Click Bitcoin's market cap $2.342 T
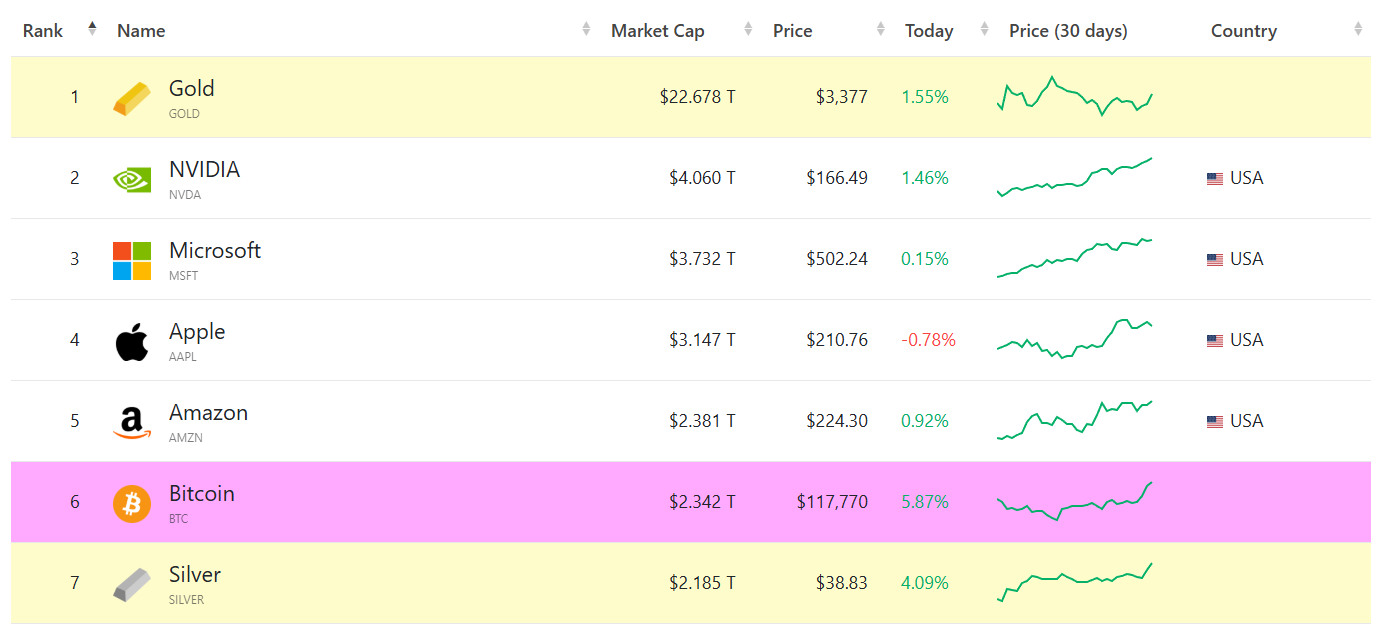The height and width of the screenshot is (628, 1379). click(703, 502)
